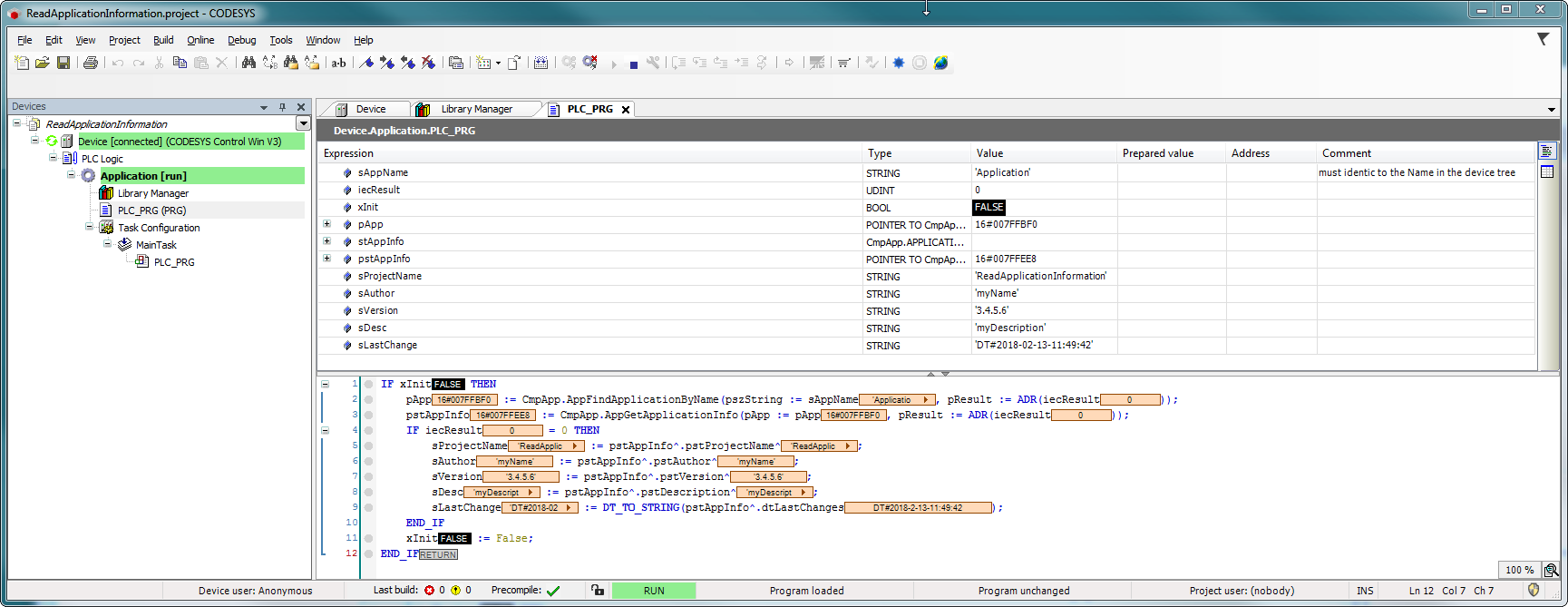Viewport: 1568px width, 607px height.
Task: Close the PLC_PRG editor tab
Action: (626, 110)
